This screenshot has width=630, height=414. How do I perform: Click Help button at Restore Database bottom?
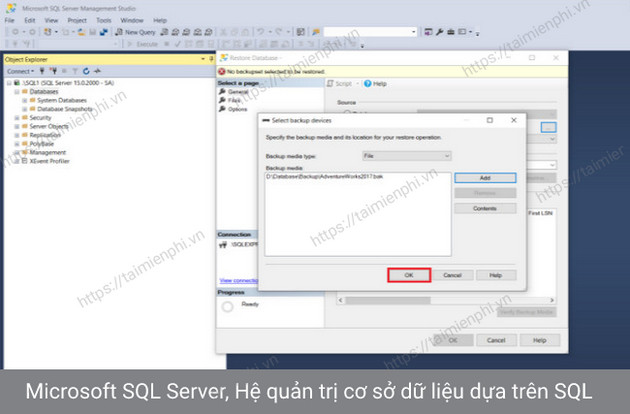pyautogui.click(x=540, y=340)
